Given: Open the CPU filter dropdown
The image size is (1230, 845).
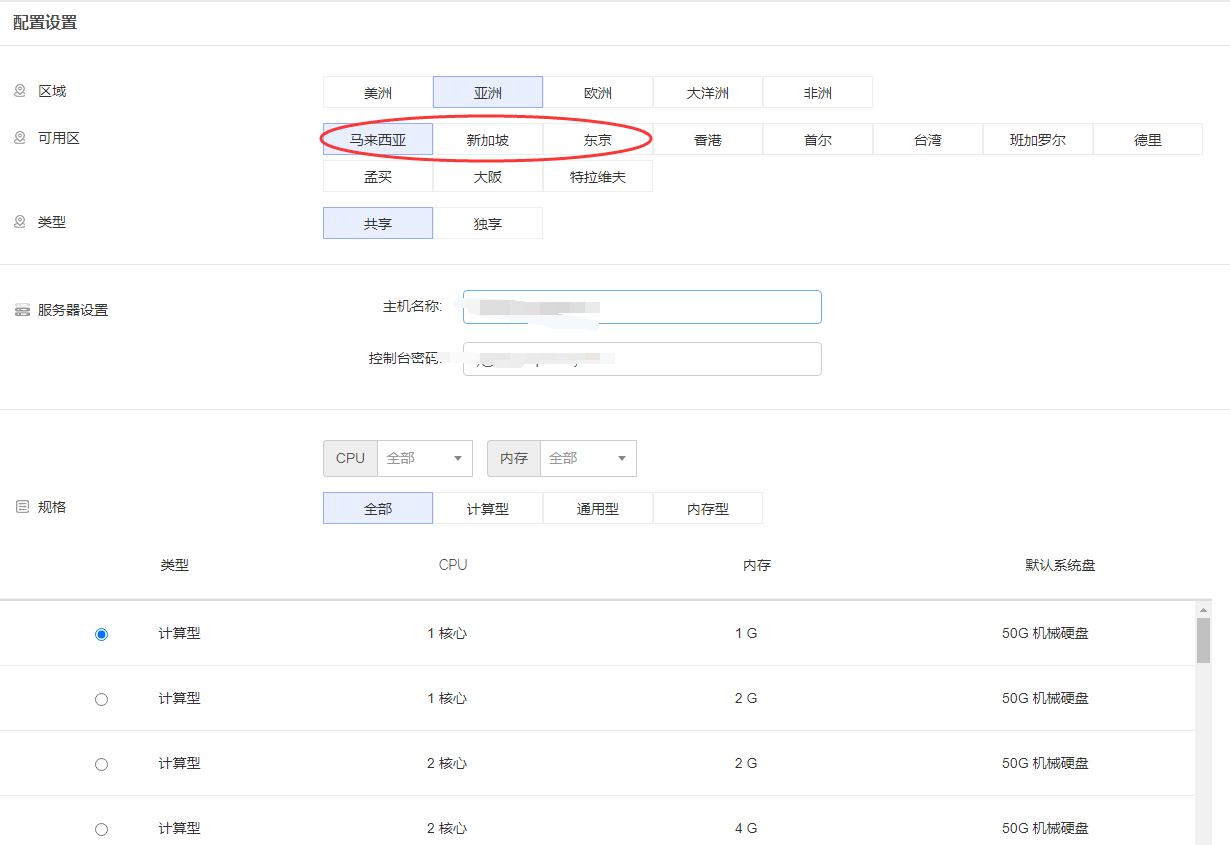Looking at the screenshot, I should click(424, 458).
